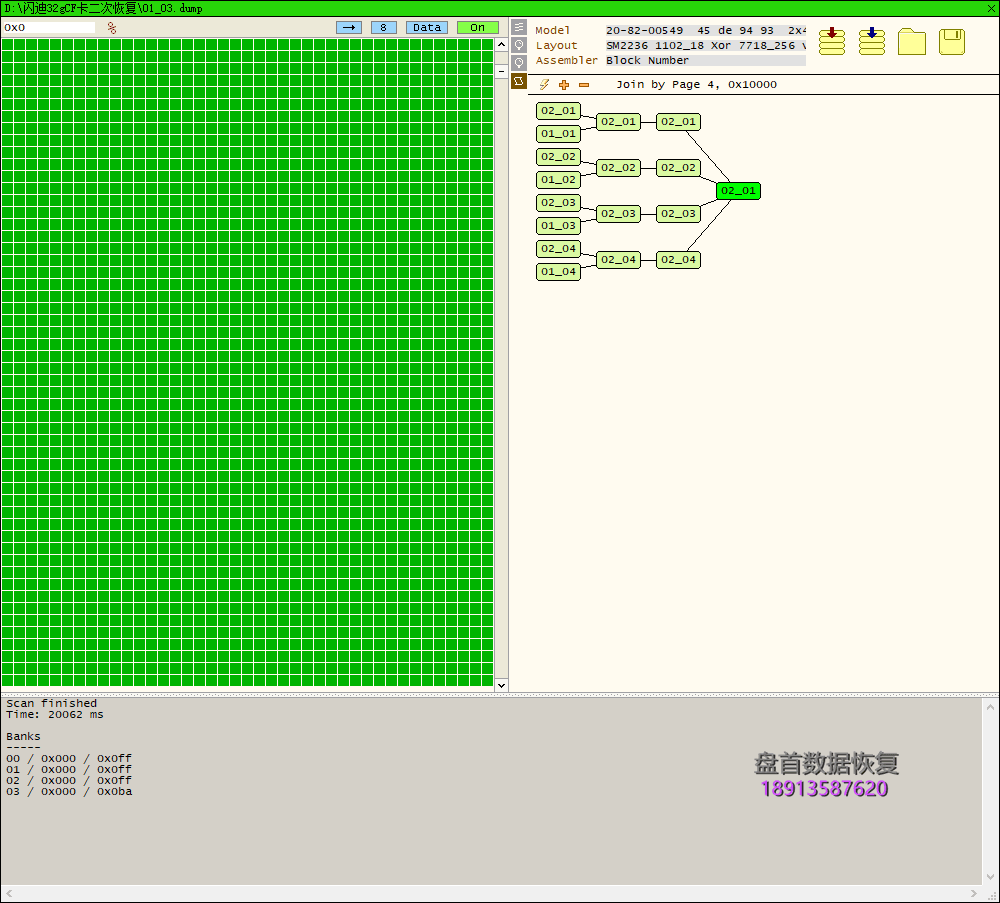Select input node 02_01 in first column
This screenshot has height=903, width=1000.
558,110
